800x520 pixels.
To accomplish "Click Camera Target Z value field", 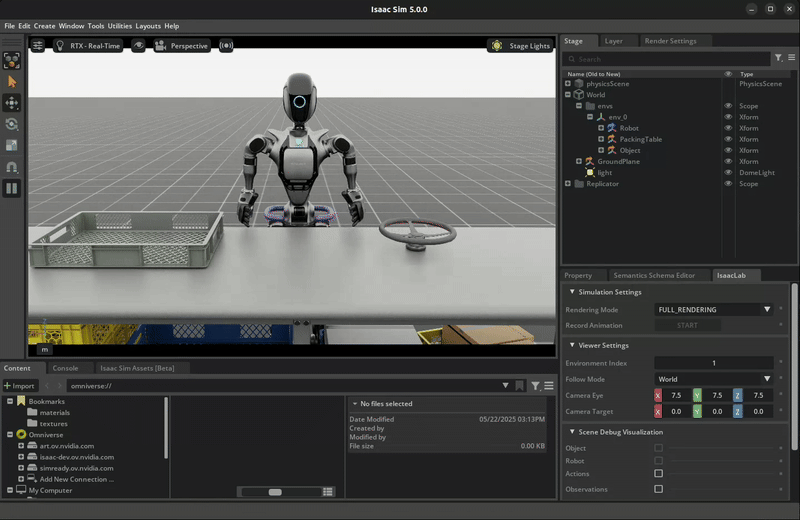I will coord(758,411).
